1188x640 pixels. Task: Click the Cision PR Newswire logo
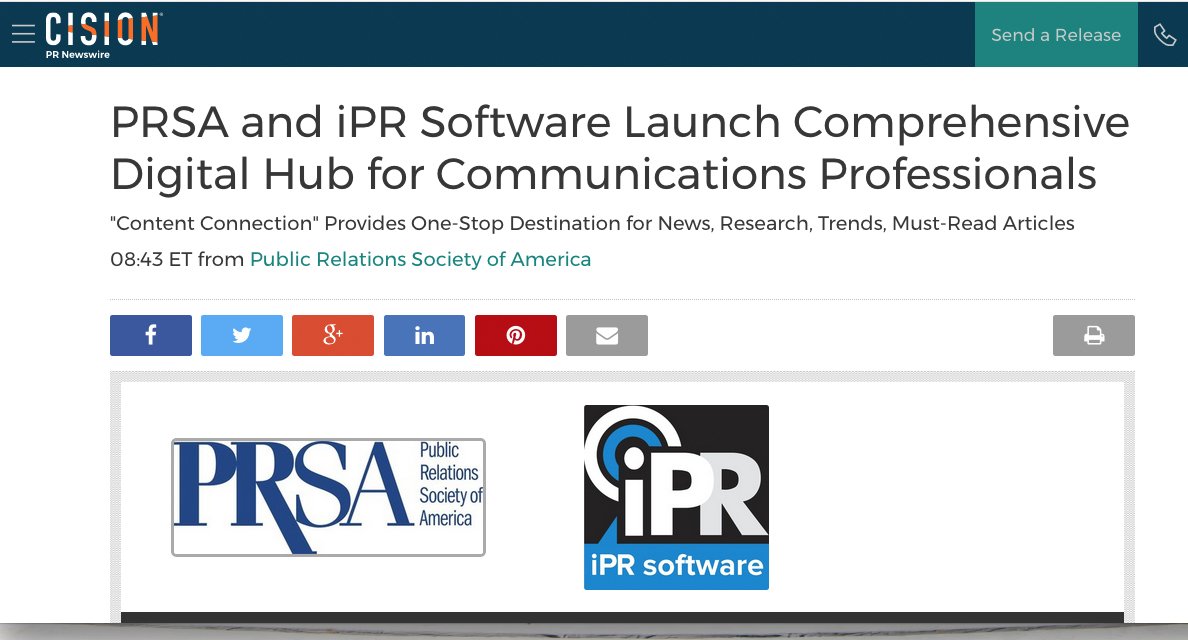(x=102, y=36)
